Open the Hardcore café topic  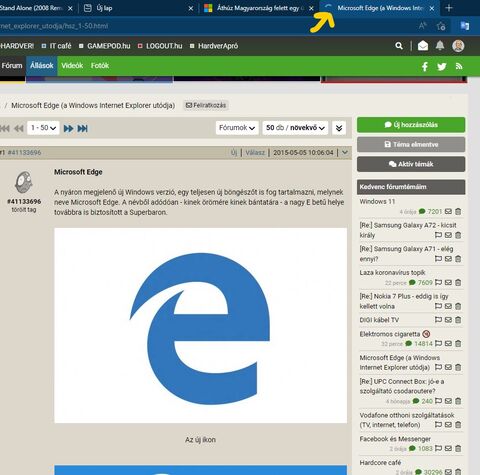coord(380,463)
